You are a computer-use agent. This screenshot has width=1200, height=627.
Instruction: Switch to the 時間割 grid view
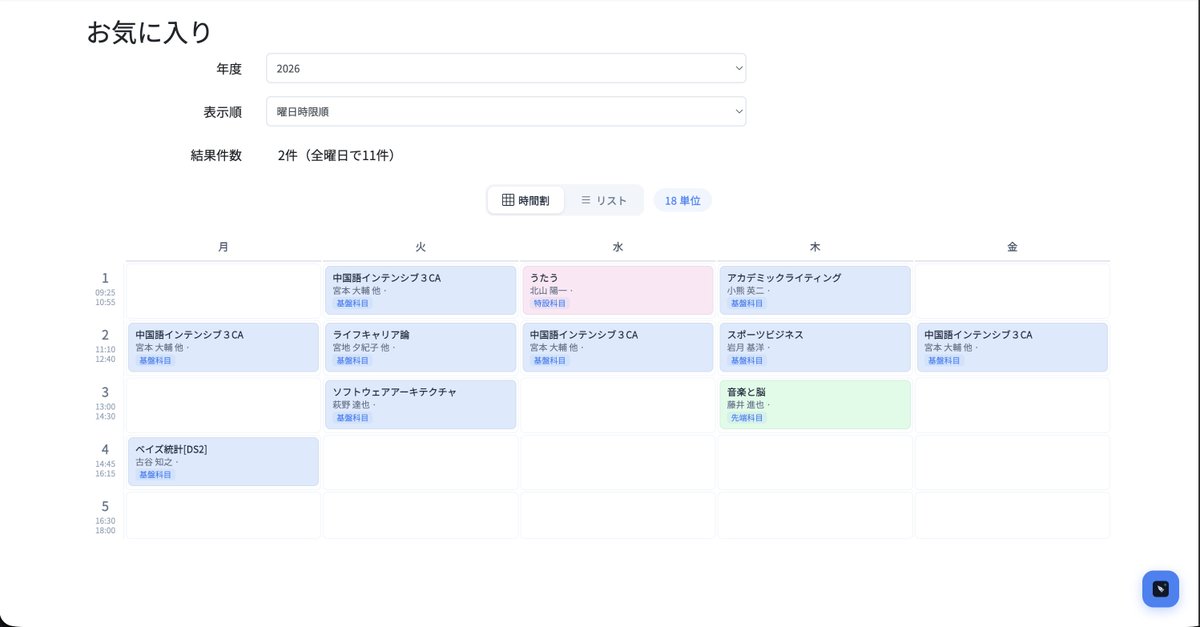coord(526,200)
